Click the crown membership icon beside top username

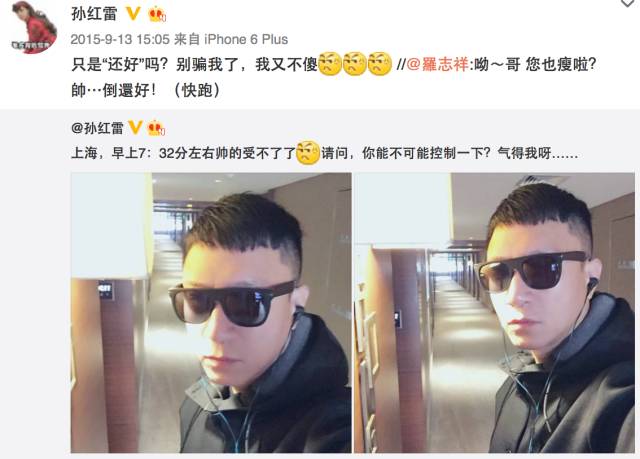pyautogui.click(x=157, y=14)
